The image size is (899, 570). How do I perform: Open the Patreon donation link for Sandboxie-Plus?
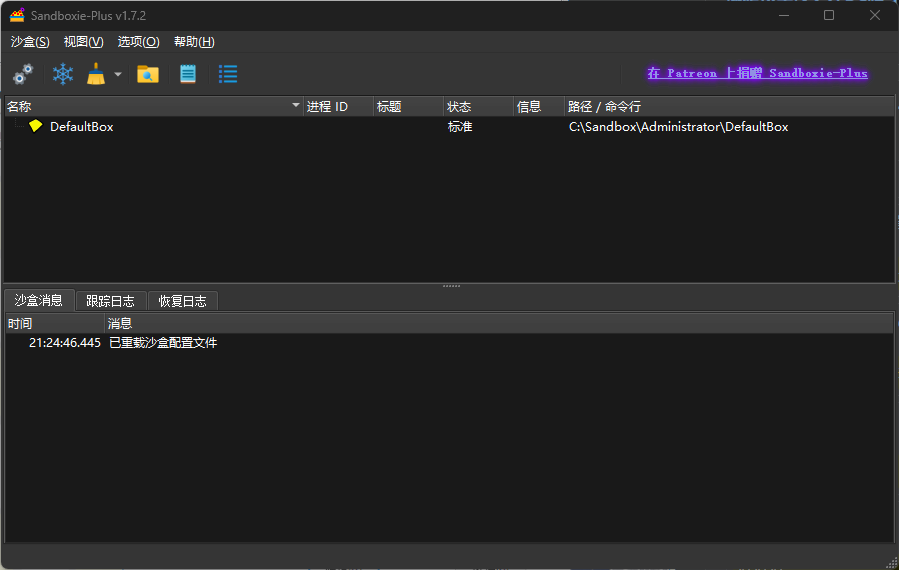757,73
